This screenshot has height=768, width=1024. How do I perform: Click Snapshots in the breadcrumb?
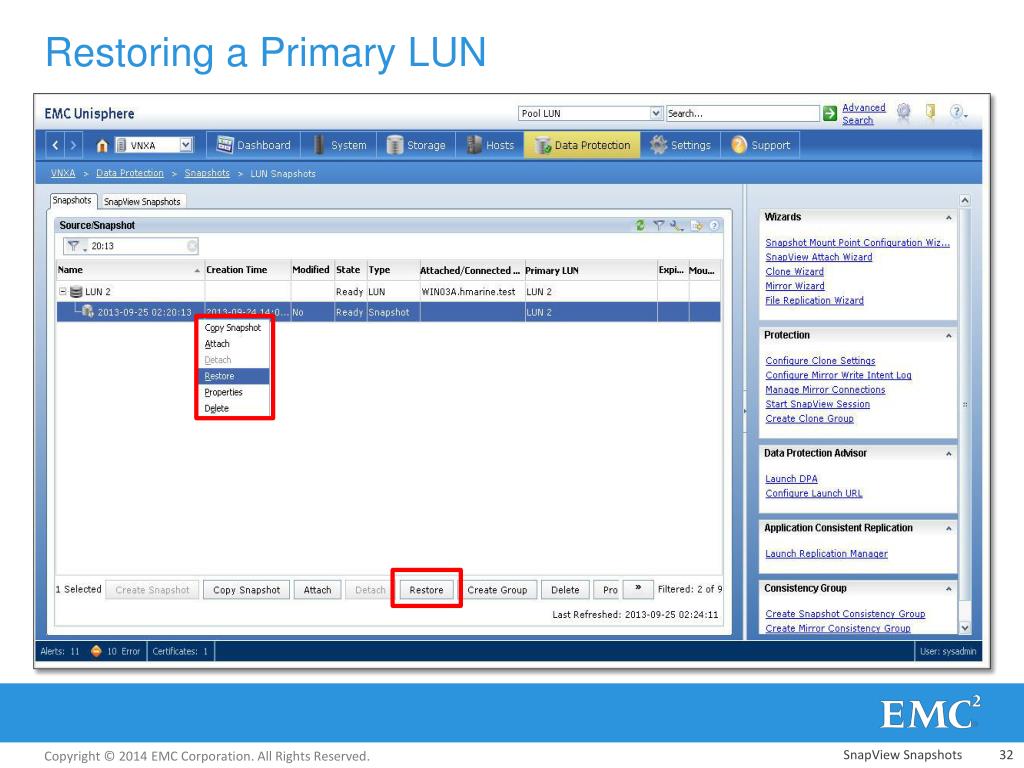pos(207,173)
